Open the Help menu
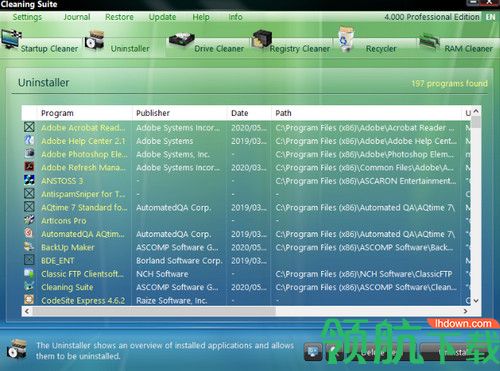This screenshot has height=371, width=500. click(201, 17)
